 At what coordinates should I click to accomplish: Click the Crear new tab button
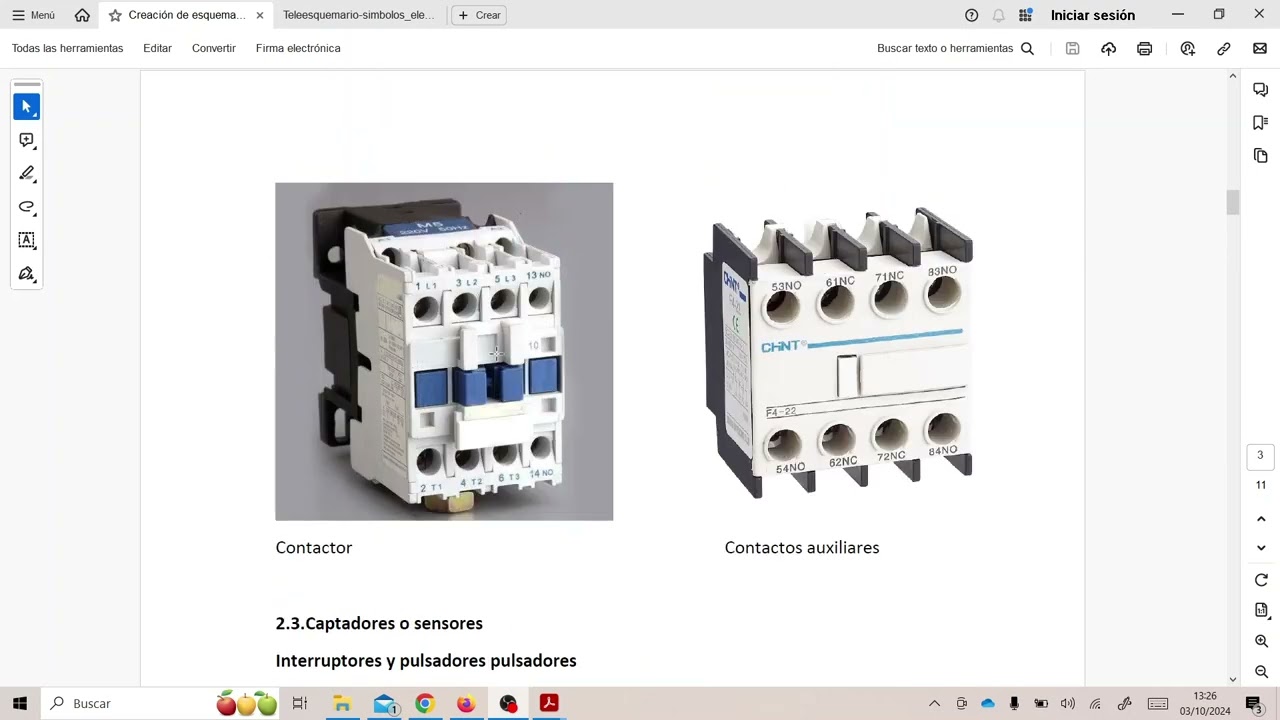(479, 15)
